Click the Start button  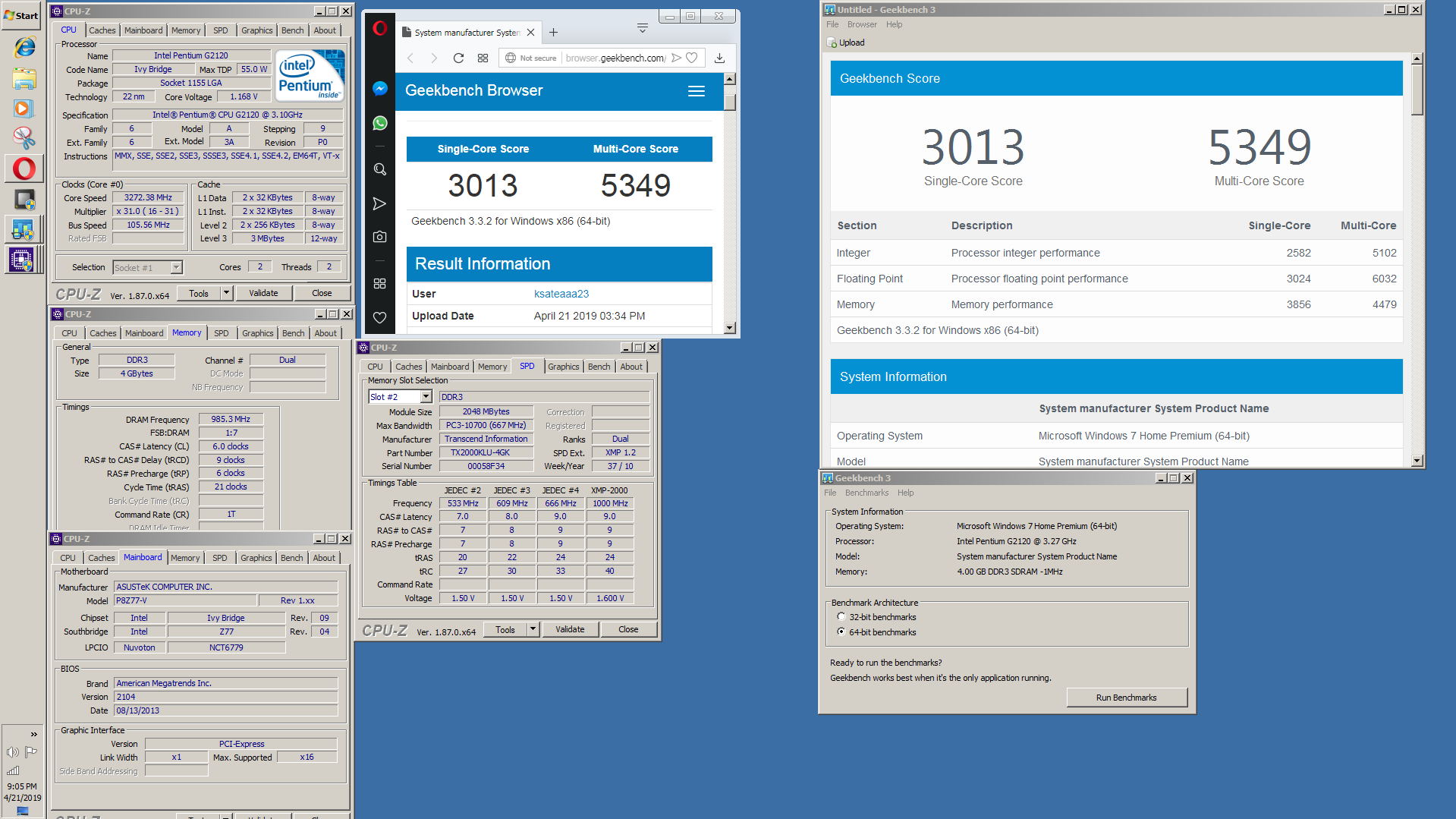click(x=21, y=15)
